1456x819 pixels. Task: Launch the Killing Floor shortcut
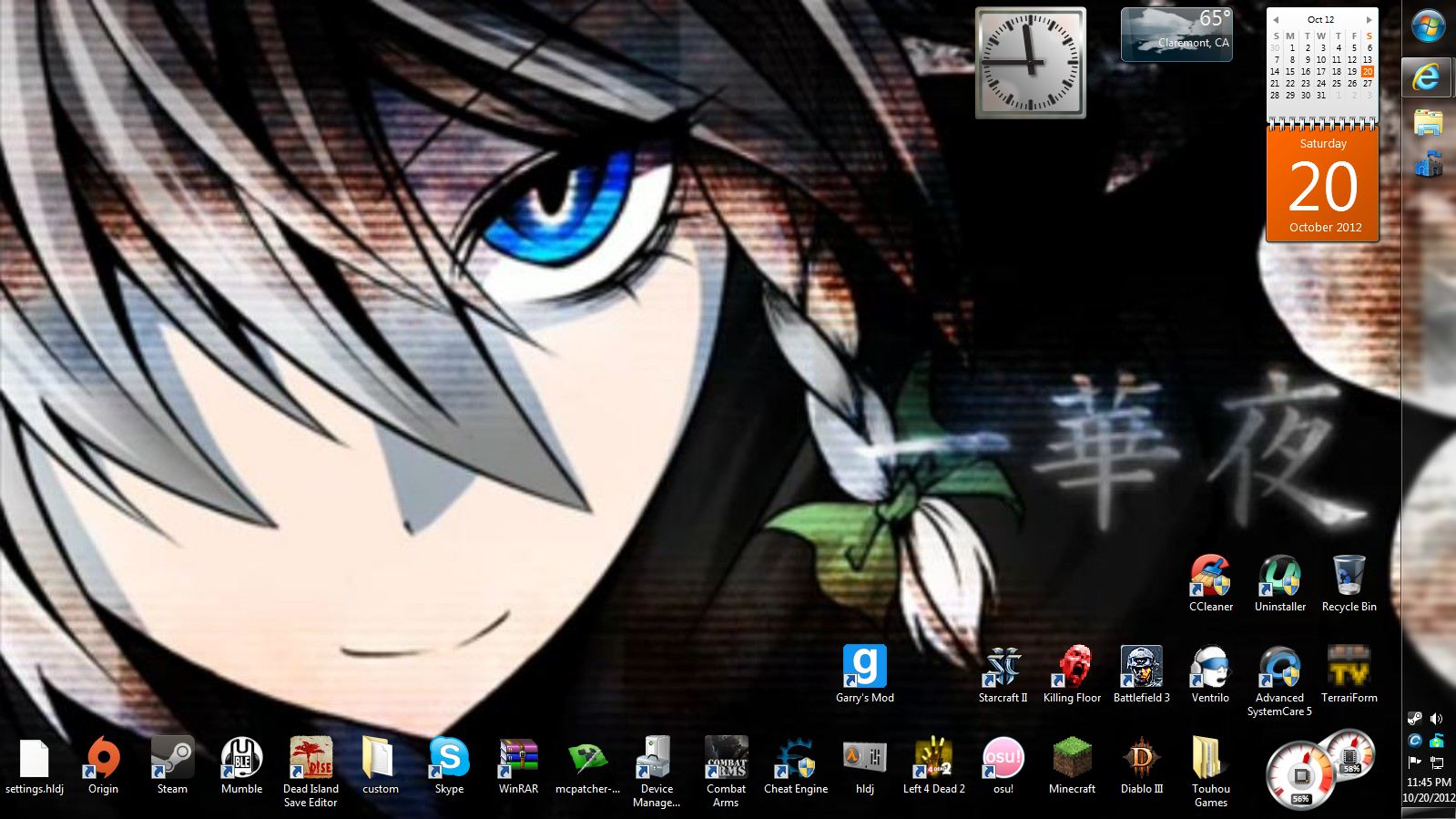tap(1072, 675)
